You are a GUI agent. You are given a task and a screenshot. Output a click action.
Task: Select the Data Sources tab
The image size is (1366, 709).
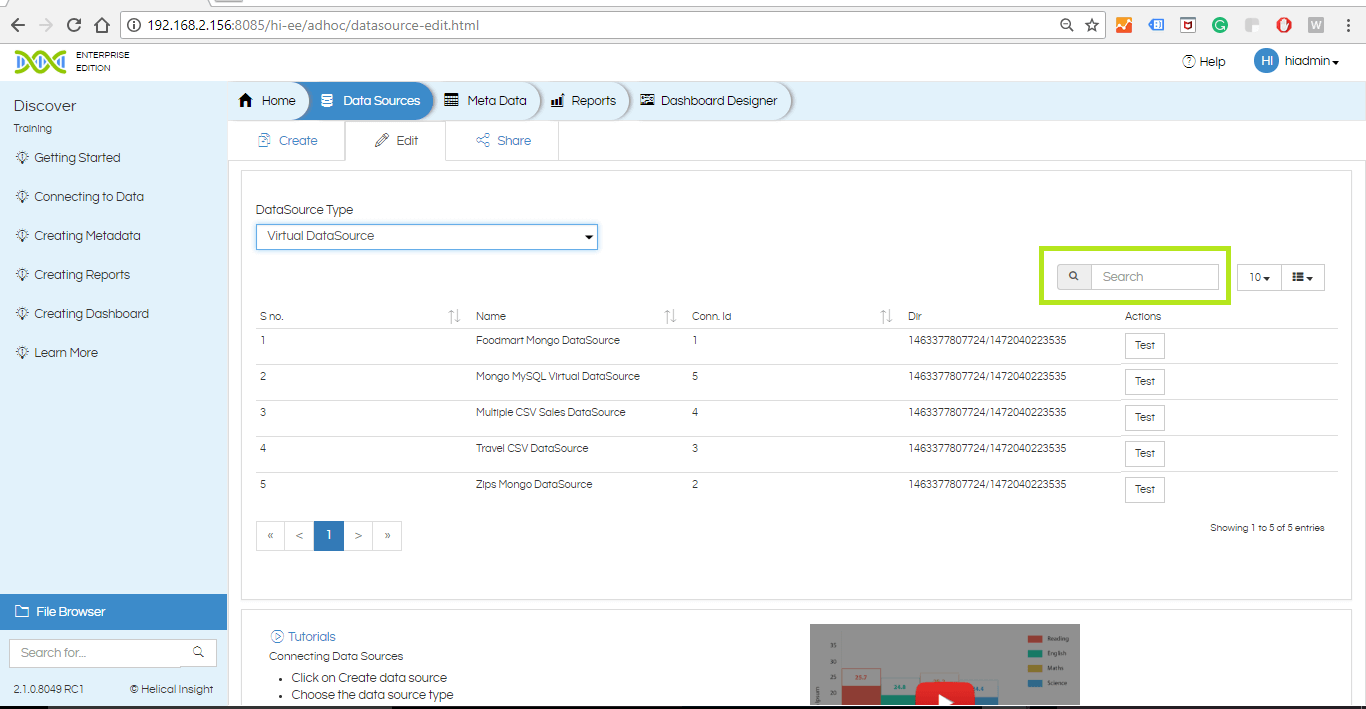coord(371,101)
